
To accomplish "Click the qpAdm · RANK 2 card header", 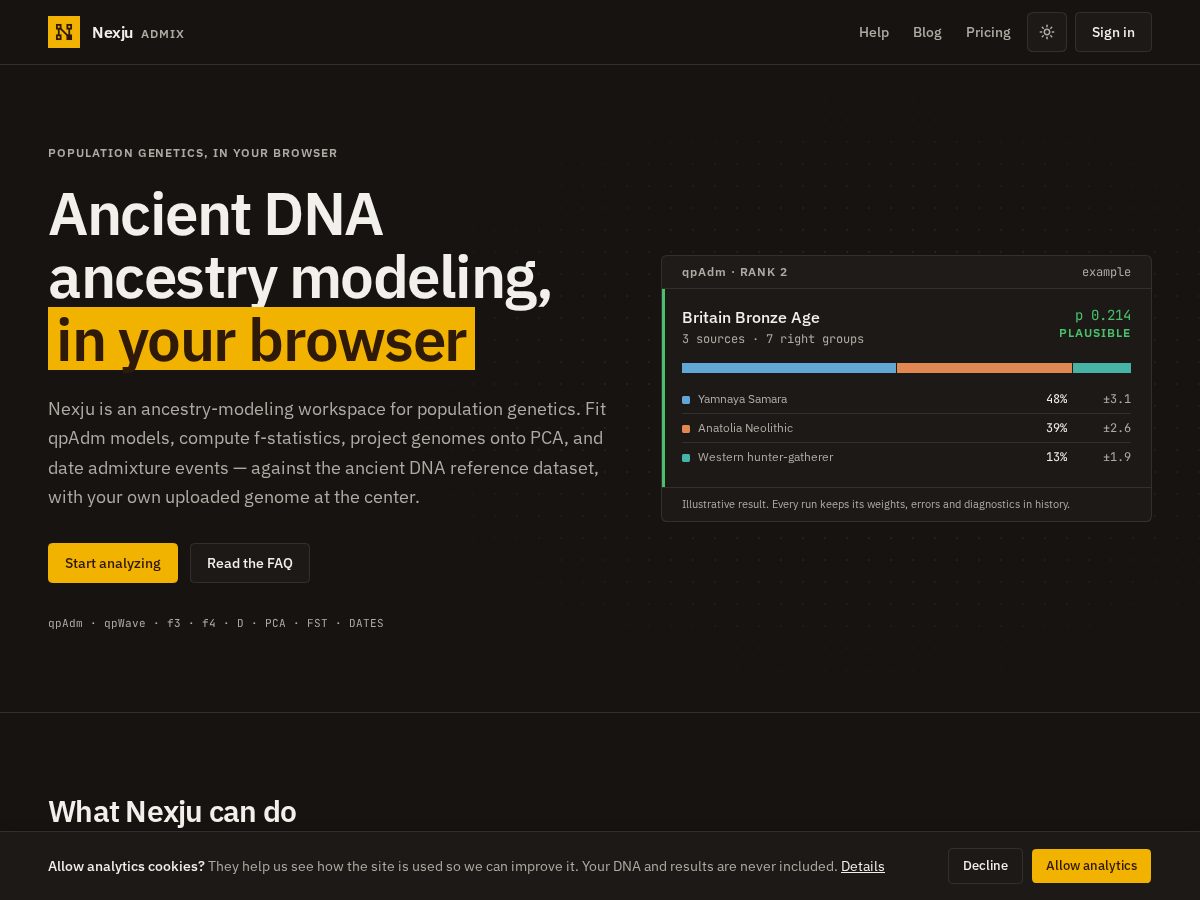I will (735, 272).
